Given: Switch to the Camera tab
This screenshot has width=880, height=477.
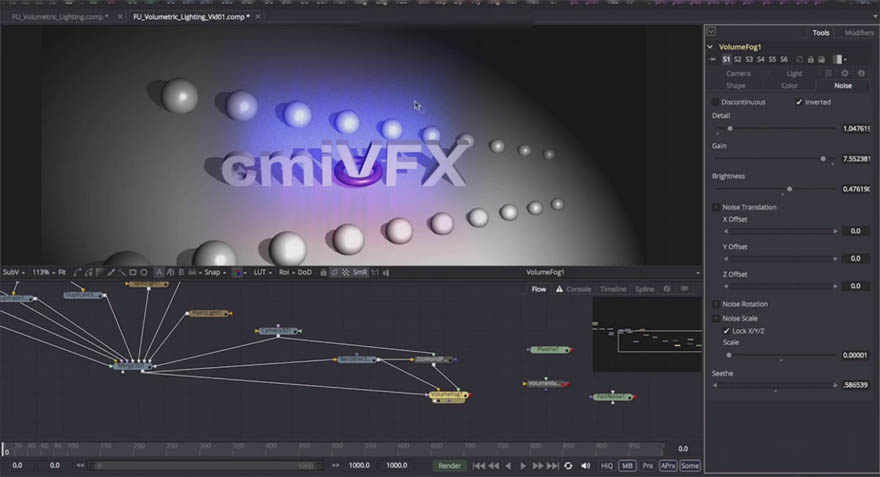Looking at the screenshot, I should (x=738, y=74).
